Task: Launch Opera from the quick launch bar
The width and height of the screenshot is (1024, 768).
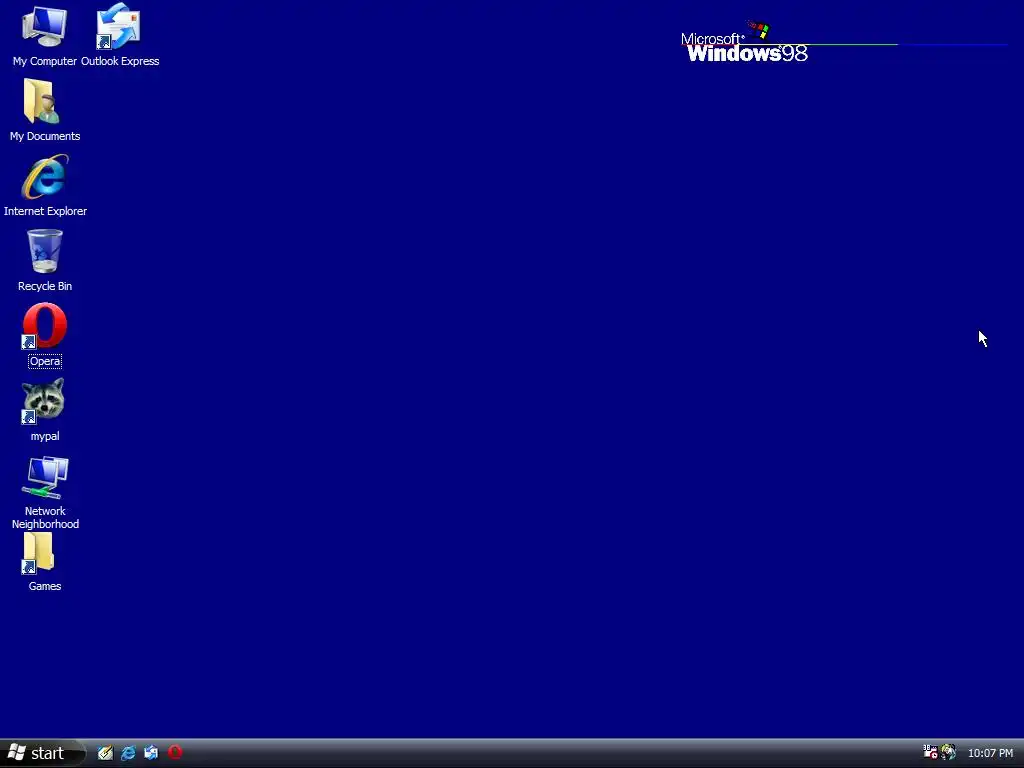Action: coord(174,752)
